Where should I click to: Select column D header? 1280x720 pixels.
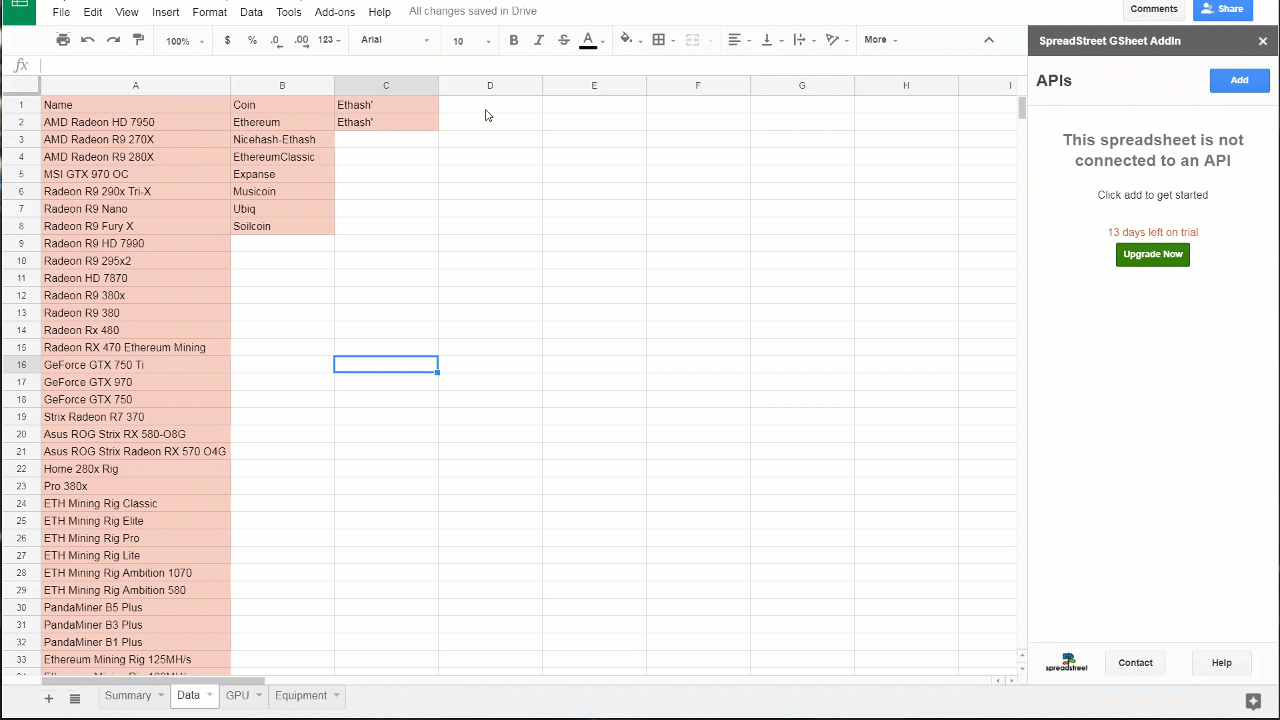tap(490, 86)
